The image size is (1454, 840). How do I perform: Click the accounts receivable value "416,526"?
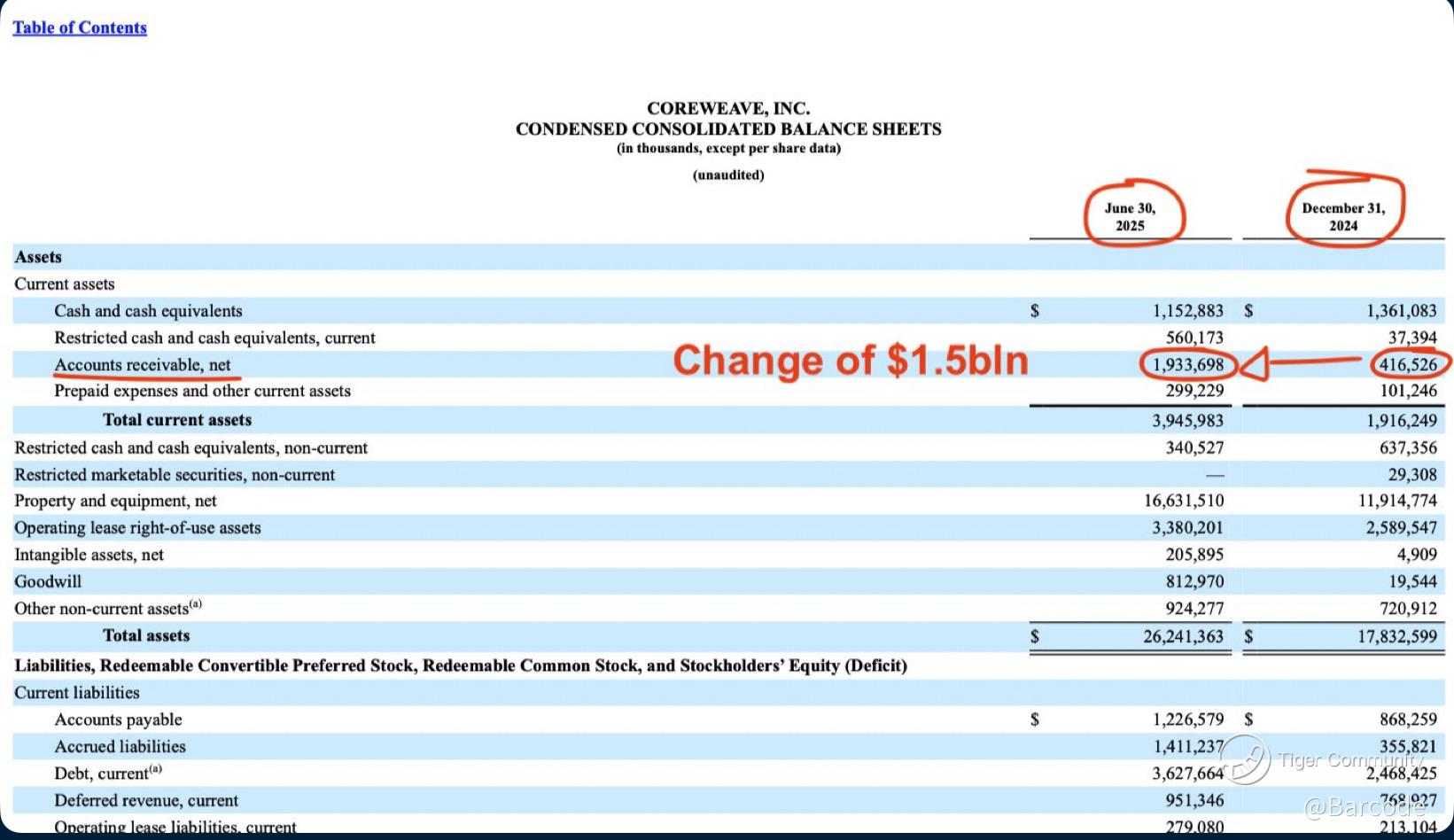pyautogui.click(x=1408, y=365)
